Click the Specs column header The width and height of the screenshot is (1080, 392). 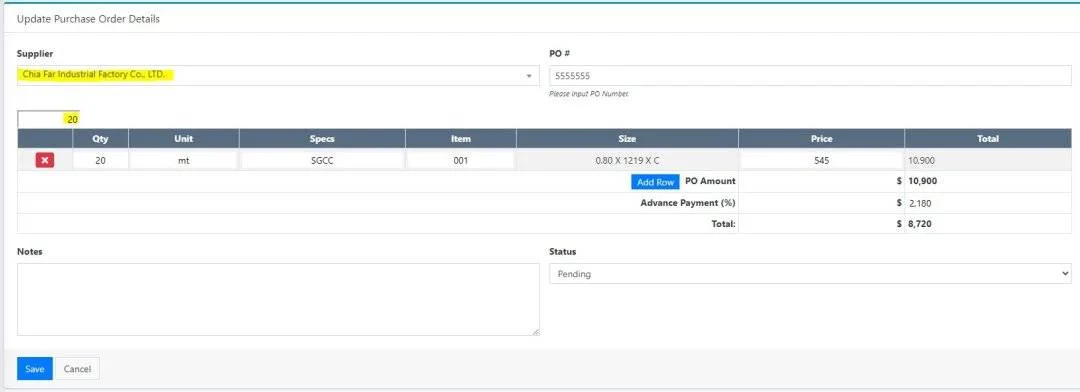[322, 138]
